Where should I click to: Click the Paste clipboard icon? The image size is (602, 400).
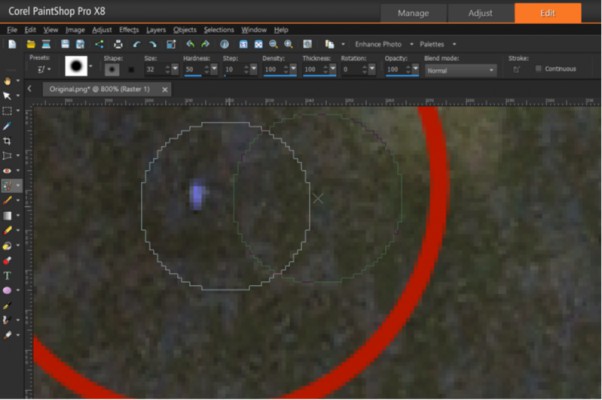coord(329,44)
